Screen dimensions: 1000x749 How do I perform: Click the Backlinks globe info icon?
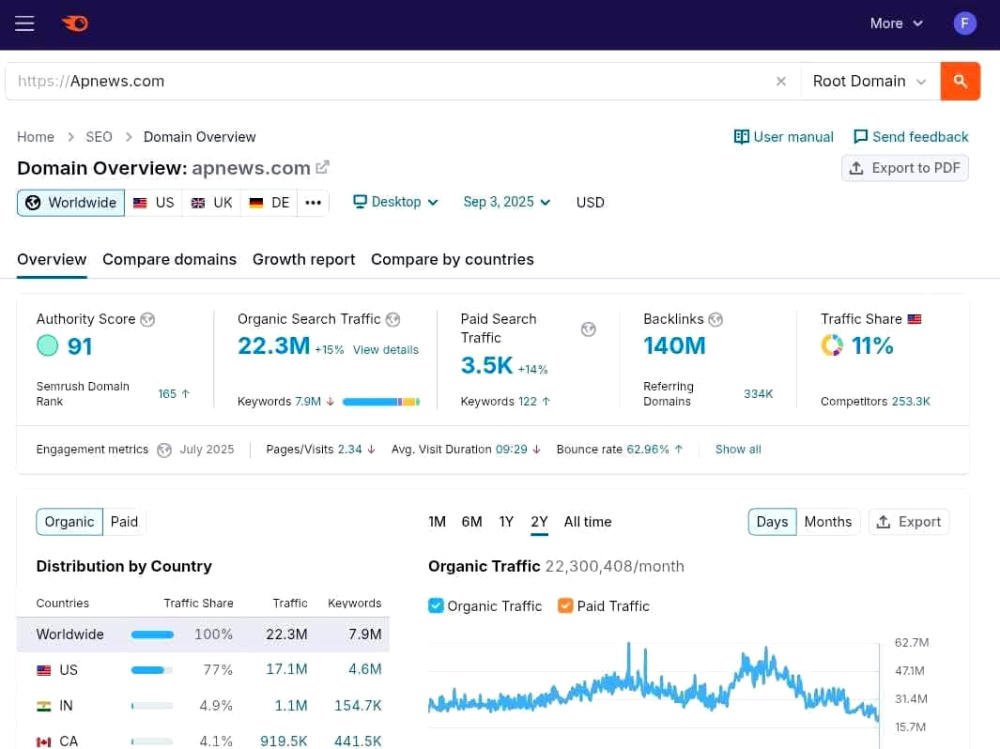tap(716, 319)
